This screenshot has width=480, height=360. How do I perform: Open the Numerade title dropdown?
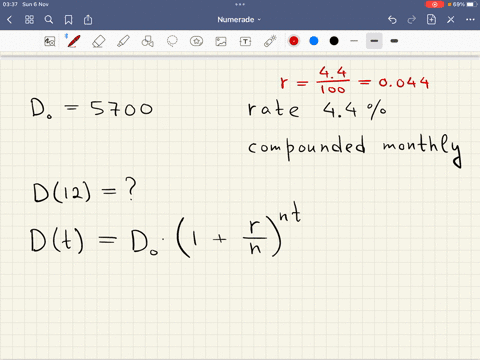[x=239, y=20]
